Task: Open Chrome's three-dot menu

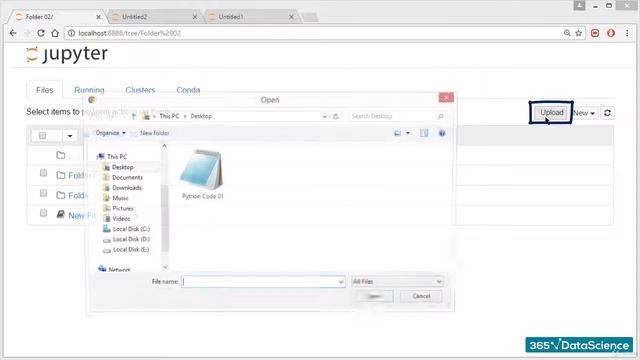Action: [x=627, y=33]
